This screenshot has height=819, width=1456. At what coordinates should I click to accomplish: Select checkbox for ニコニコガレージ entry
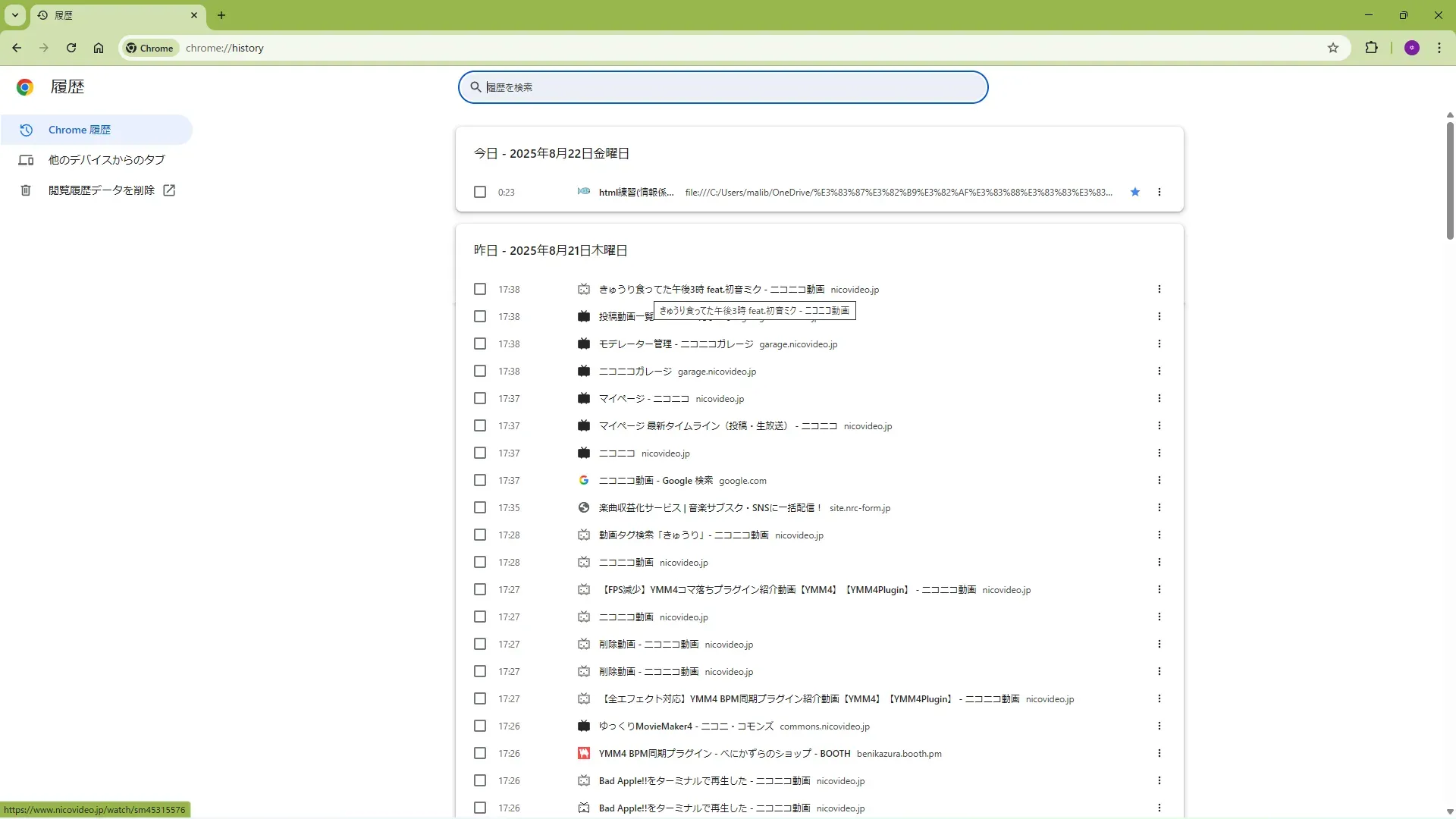coord(480,371)
